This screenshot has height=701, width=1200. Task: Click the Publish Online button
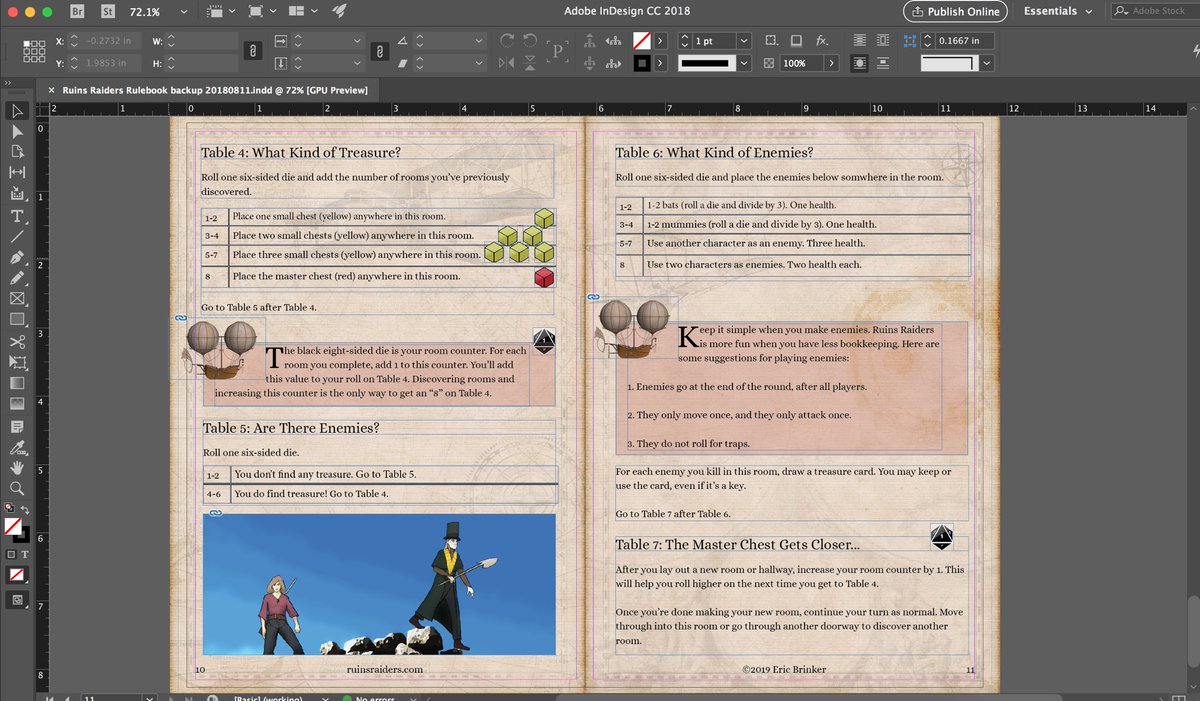(x=955, y=11)
